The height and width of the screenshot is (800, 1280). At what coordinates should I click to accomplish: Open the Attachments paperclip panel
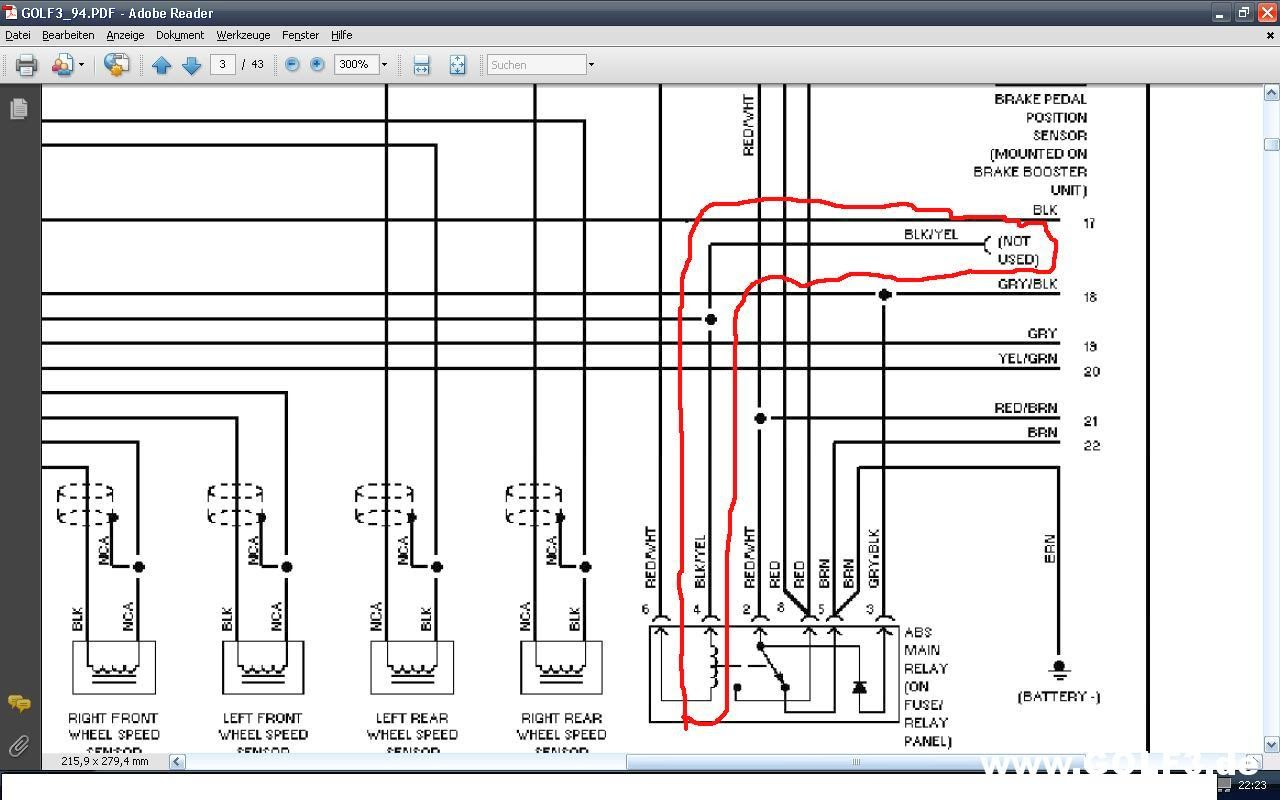[x=19, y=745]
